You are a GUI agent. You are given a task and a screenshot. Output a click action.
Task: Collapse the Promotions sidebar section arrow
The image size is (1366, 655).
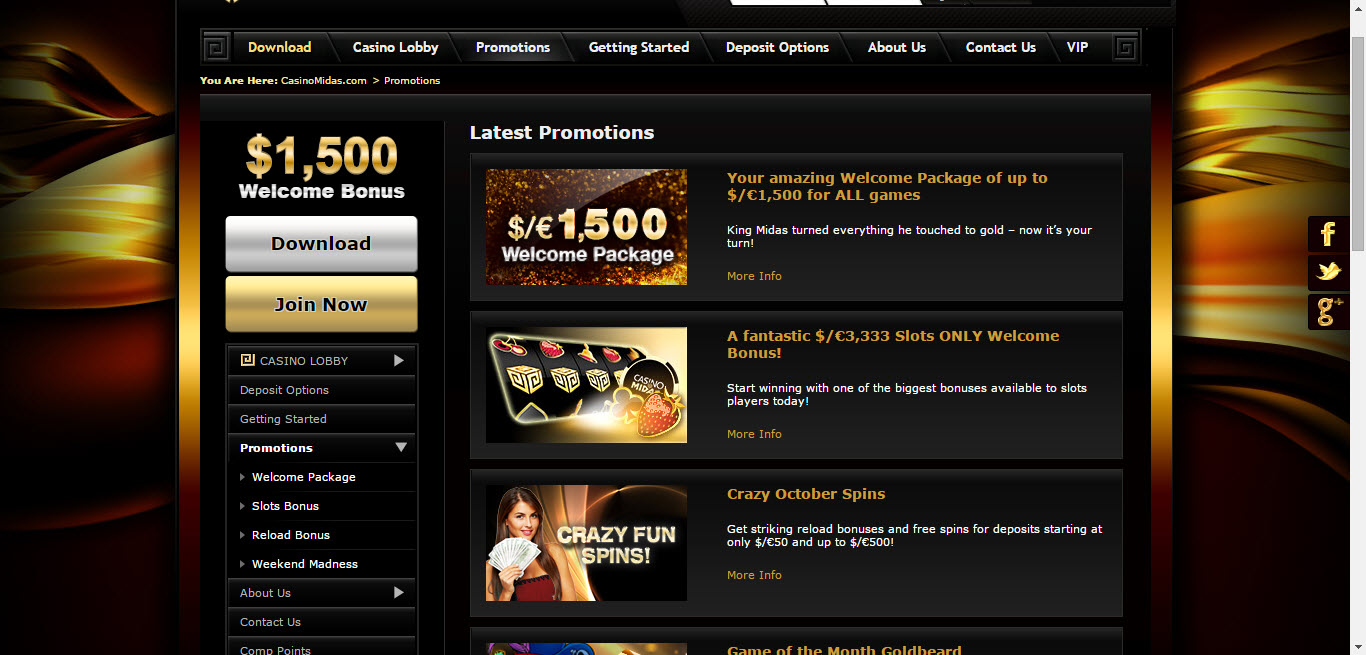(401, 448)
